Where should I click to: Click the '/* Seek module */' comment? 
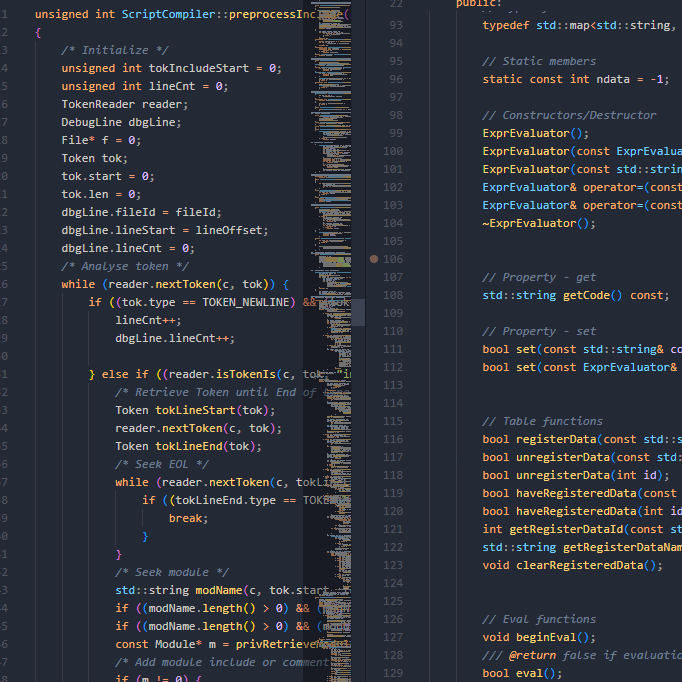point(170,572)
